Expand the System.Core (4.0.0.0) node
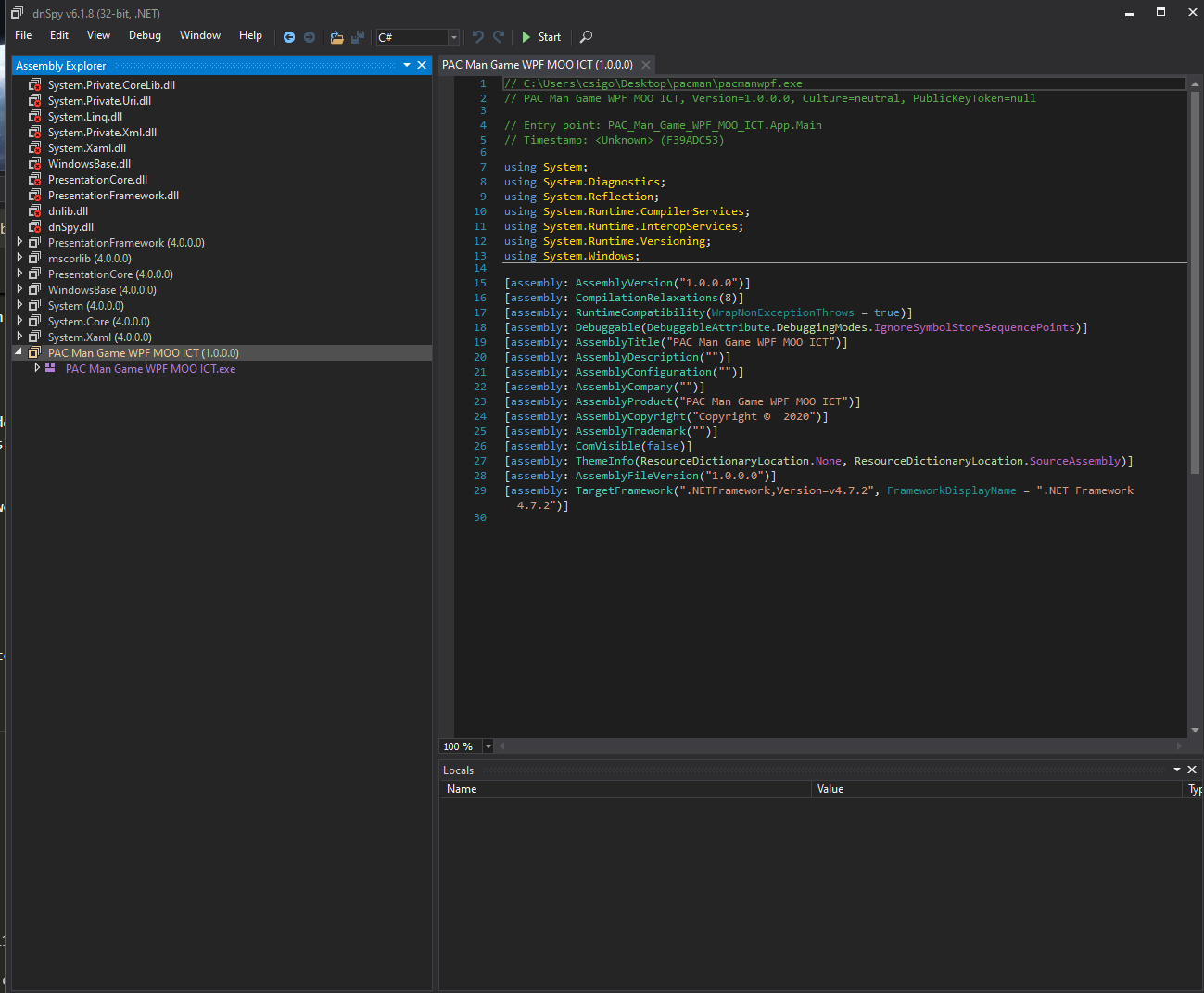 19,321
